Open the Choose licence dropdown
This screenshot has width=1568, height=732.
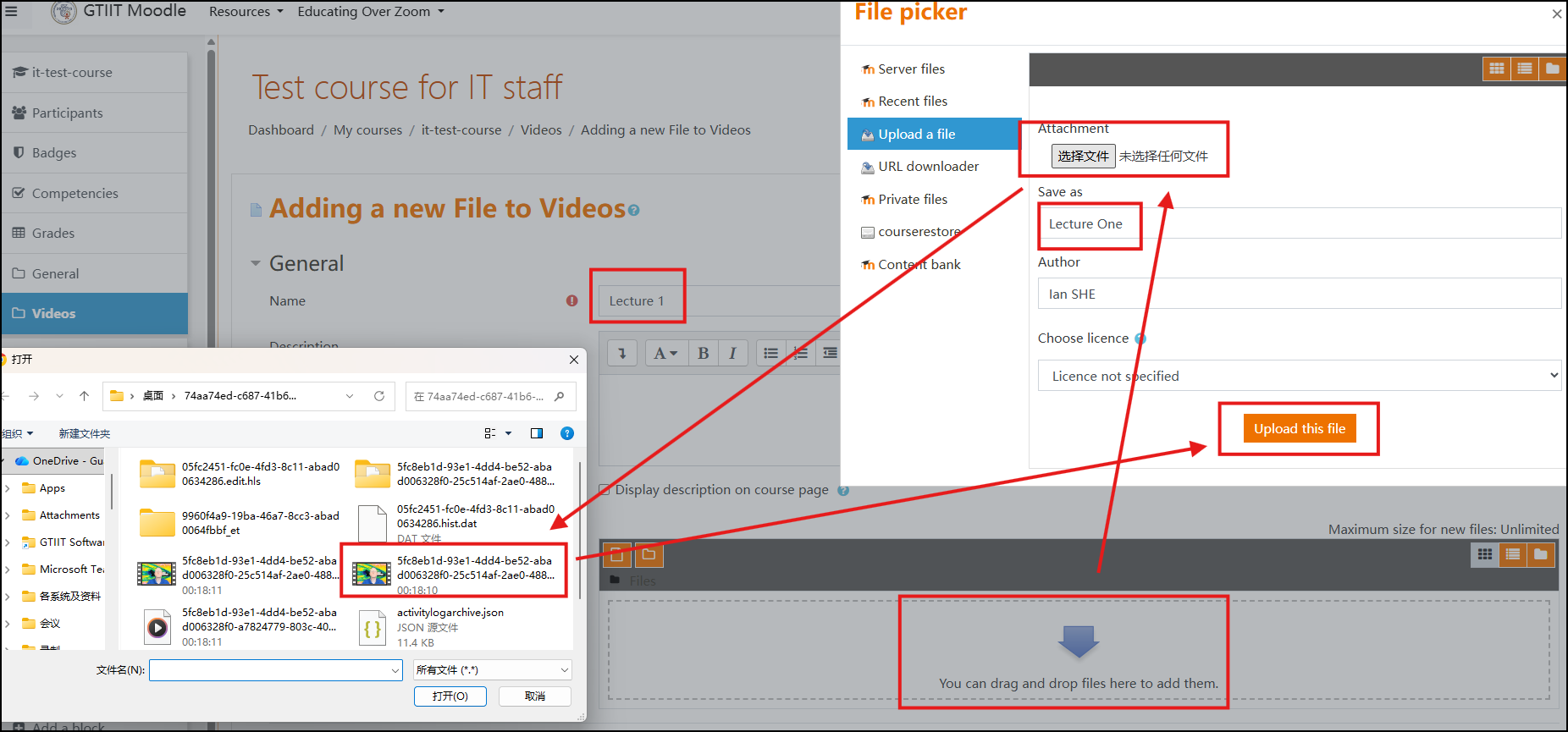(x=1299, y=376)
